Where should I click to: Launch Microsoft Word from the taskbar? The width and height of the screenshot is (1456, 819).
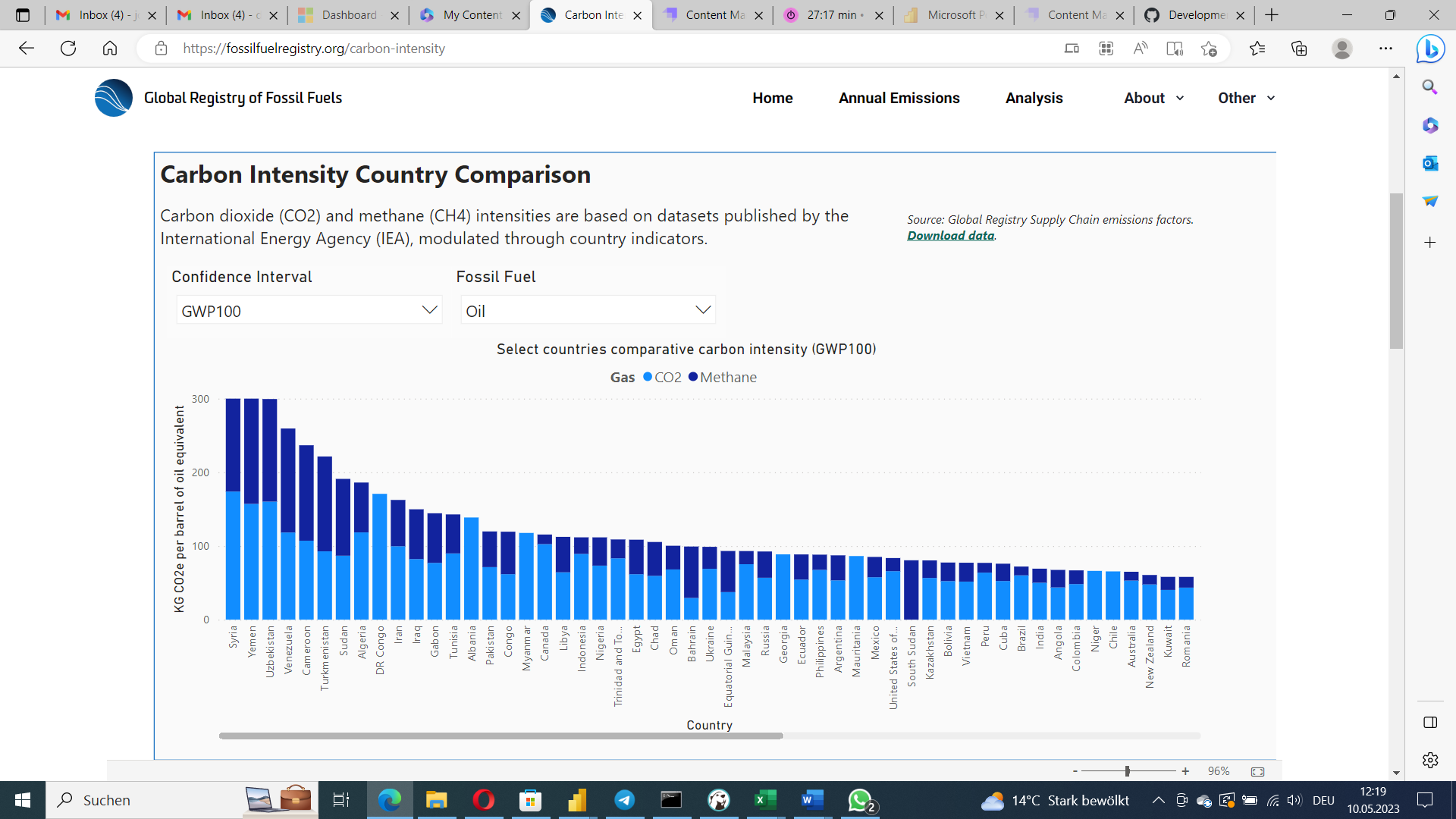pos(812,800)
